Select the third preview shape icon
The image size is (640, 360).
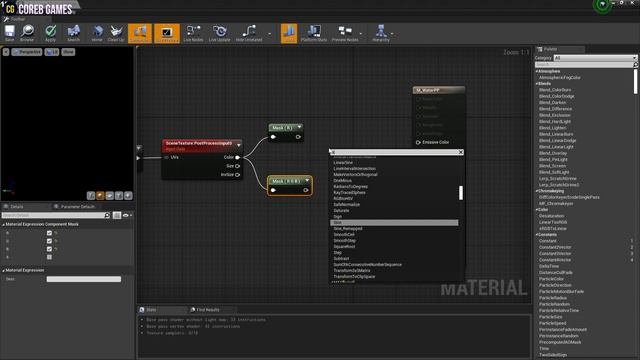109,196
